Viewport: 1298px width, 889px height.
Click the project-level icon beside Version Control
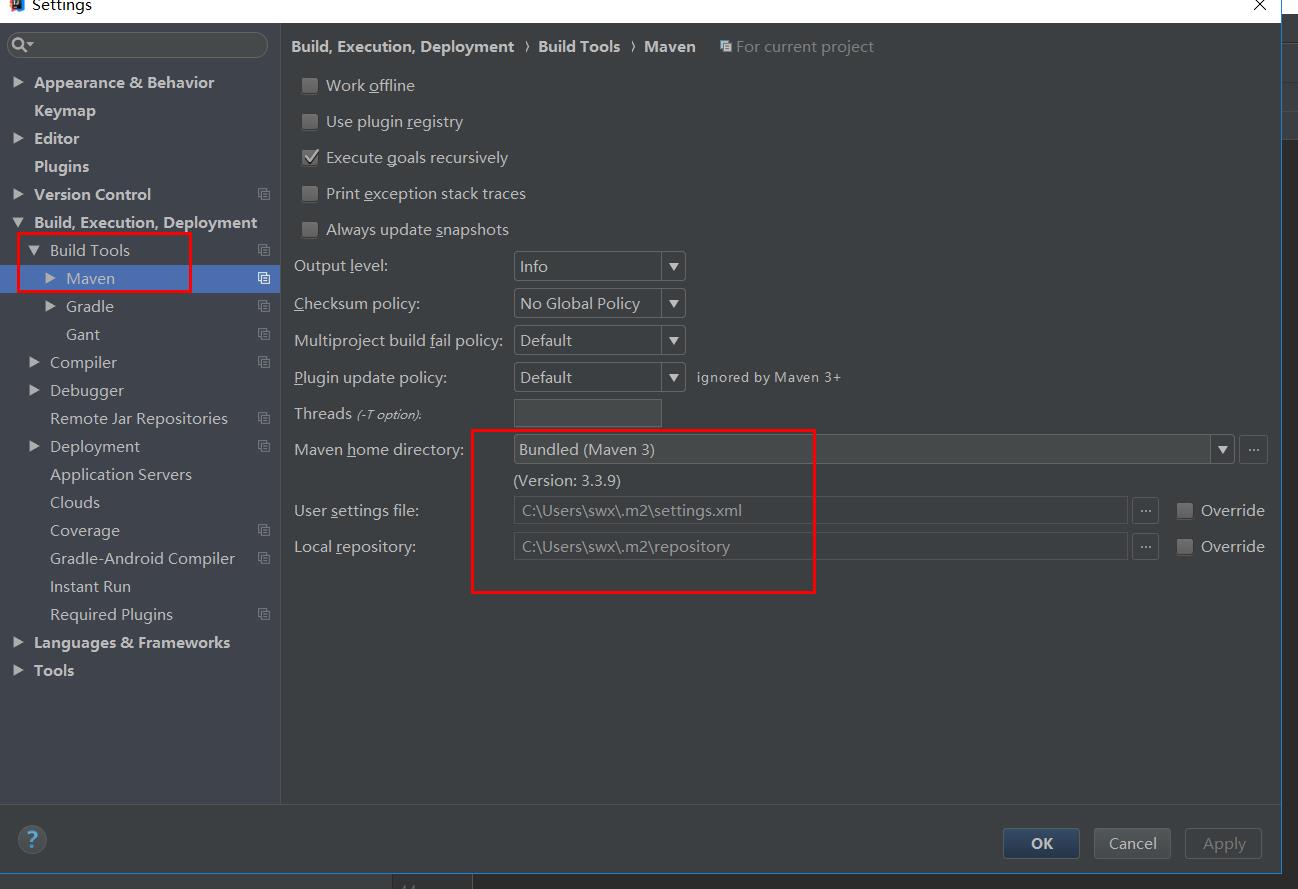(264, 194)
